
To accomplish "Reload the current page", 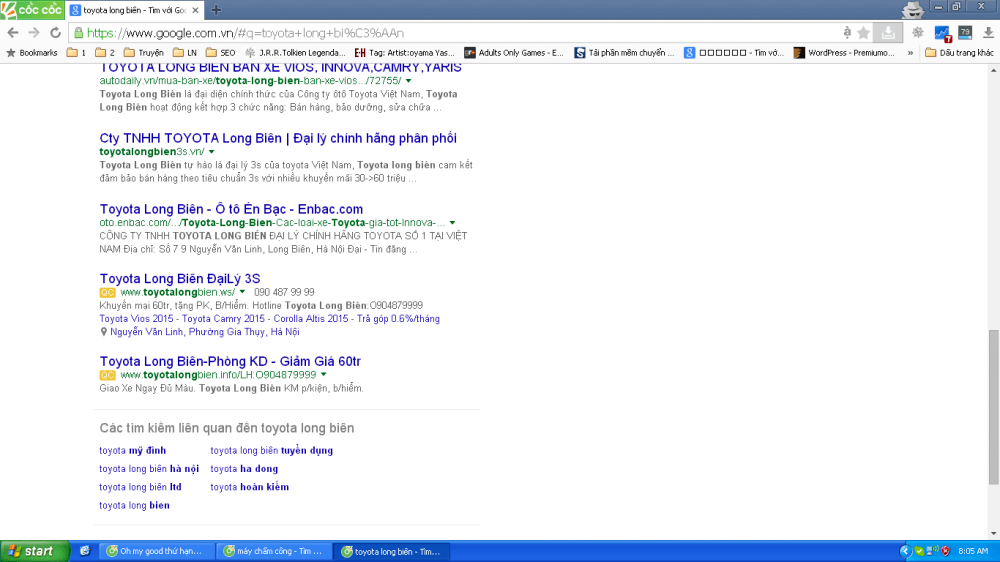I will 55,33.
